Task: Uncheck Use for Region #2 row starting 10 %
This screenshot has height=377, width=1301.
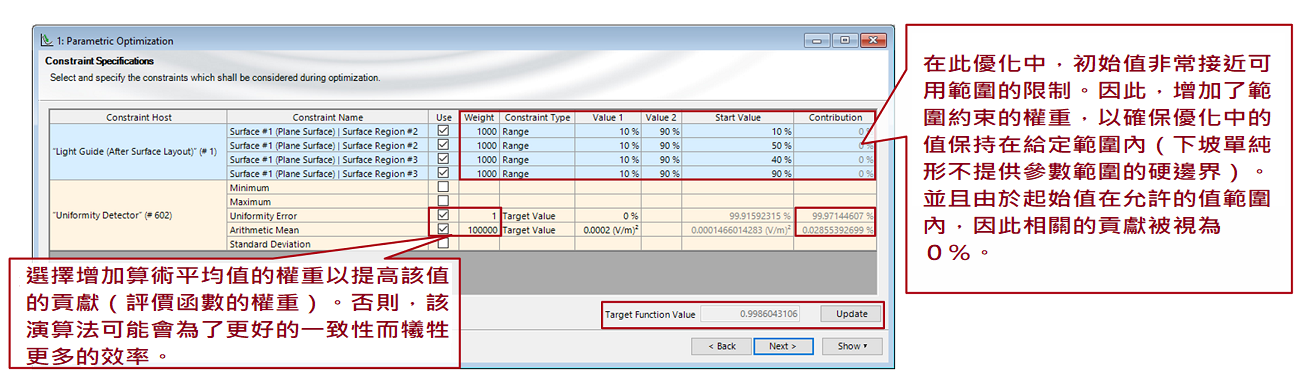Action: [x=442, y=131]
